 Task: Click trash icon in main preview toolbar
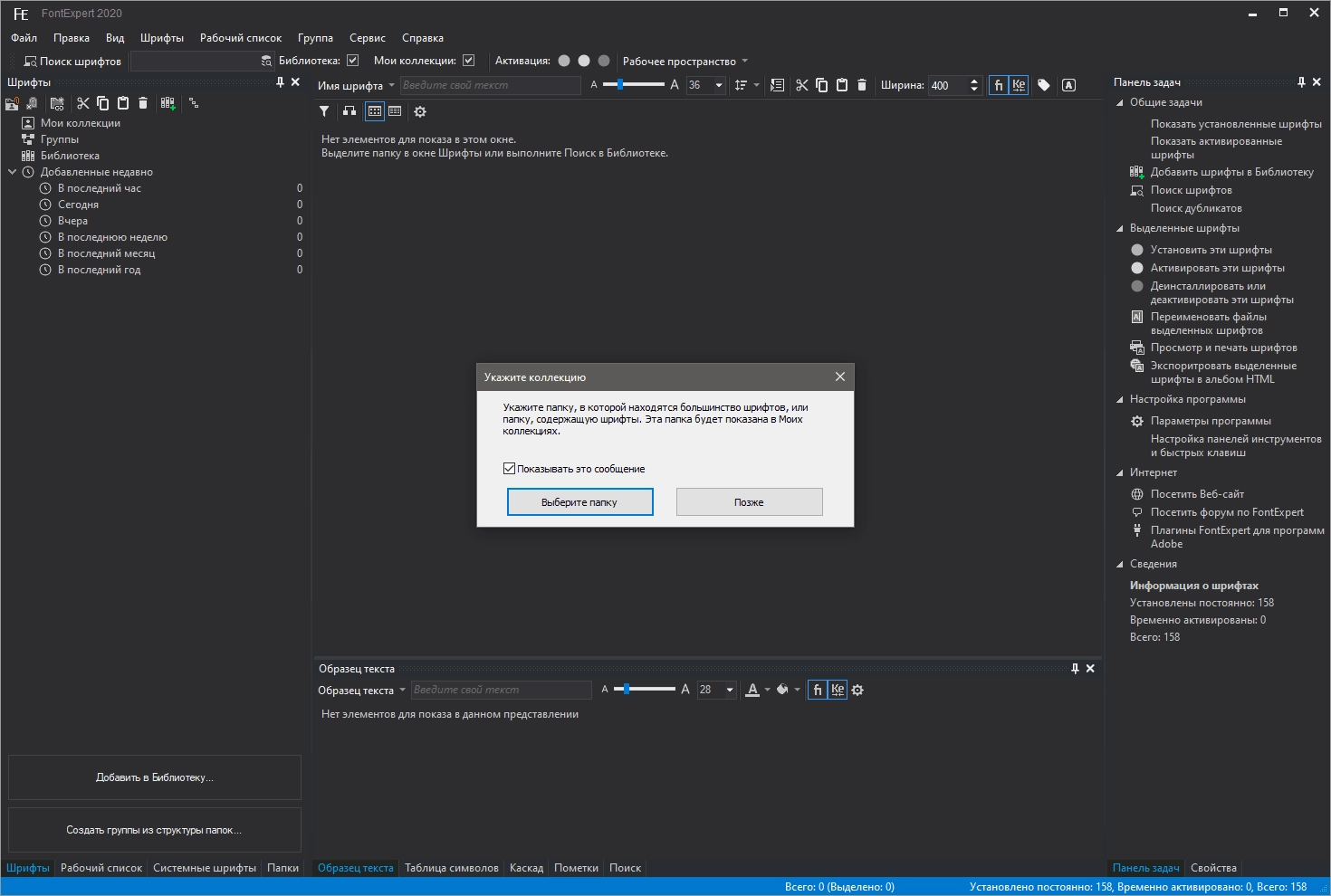coord(862,85)
